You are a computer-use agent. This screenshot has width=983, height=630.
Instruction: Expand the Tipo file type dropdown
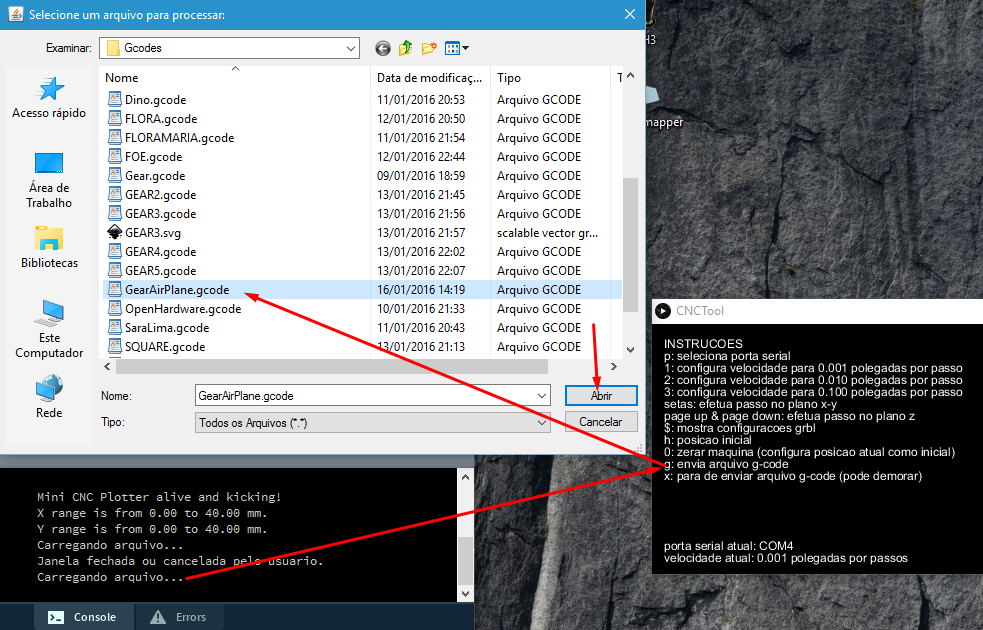click(542, 423)
